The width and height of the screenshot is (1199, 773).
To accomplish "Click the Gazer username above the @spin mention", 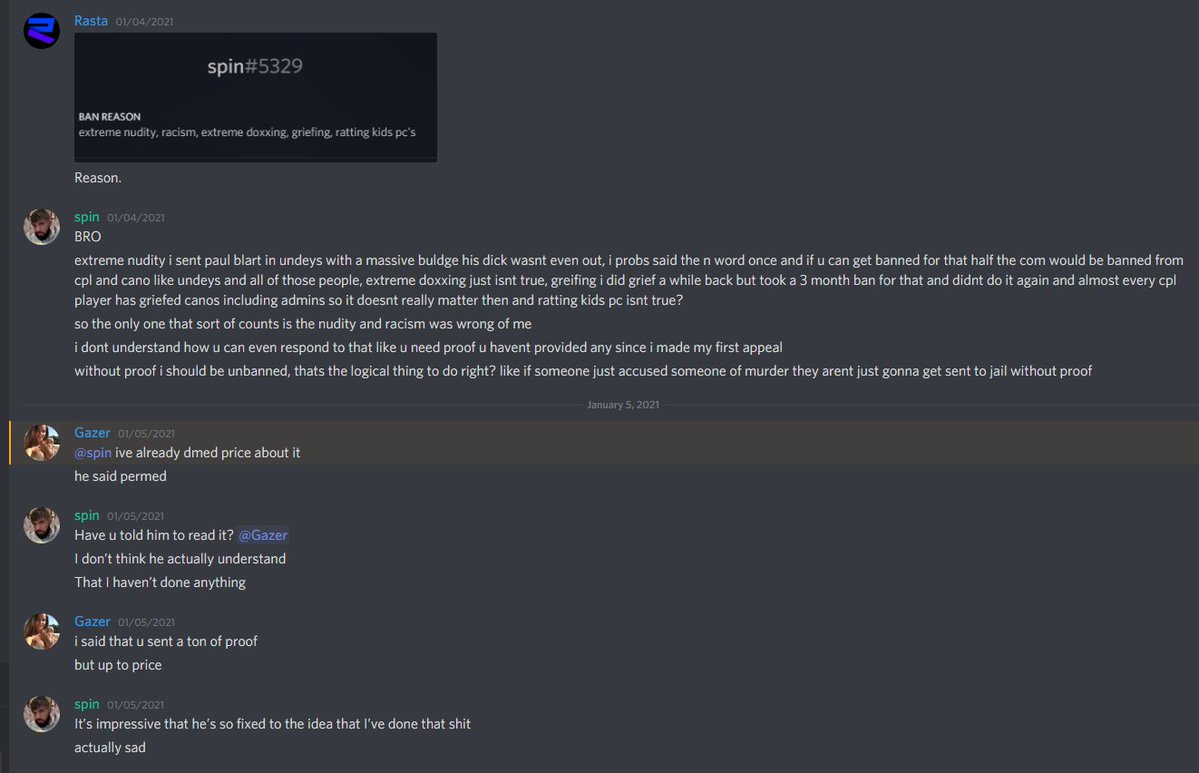I will (x=92, y=433).
